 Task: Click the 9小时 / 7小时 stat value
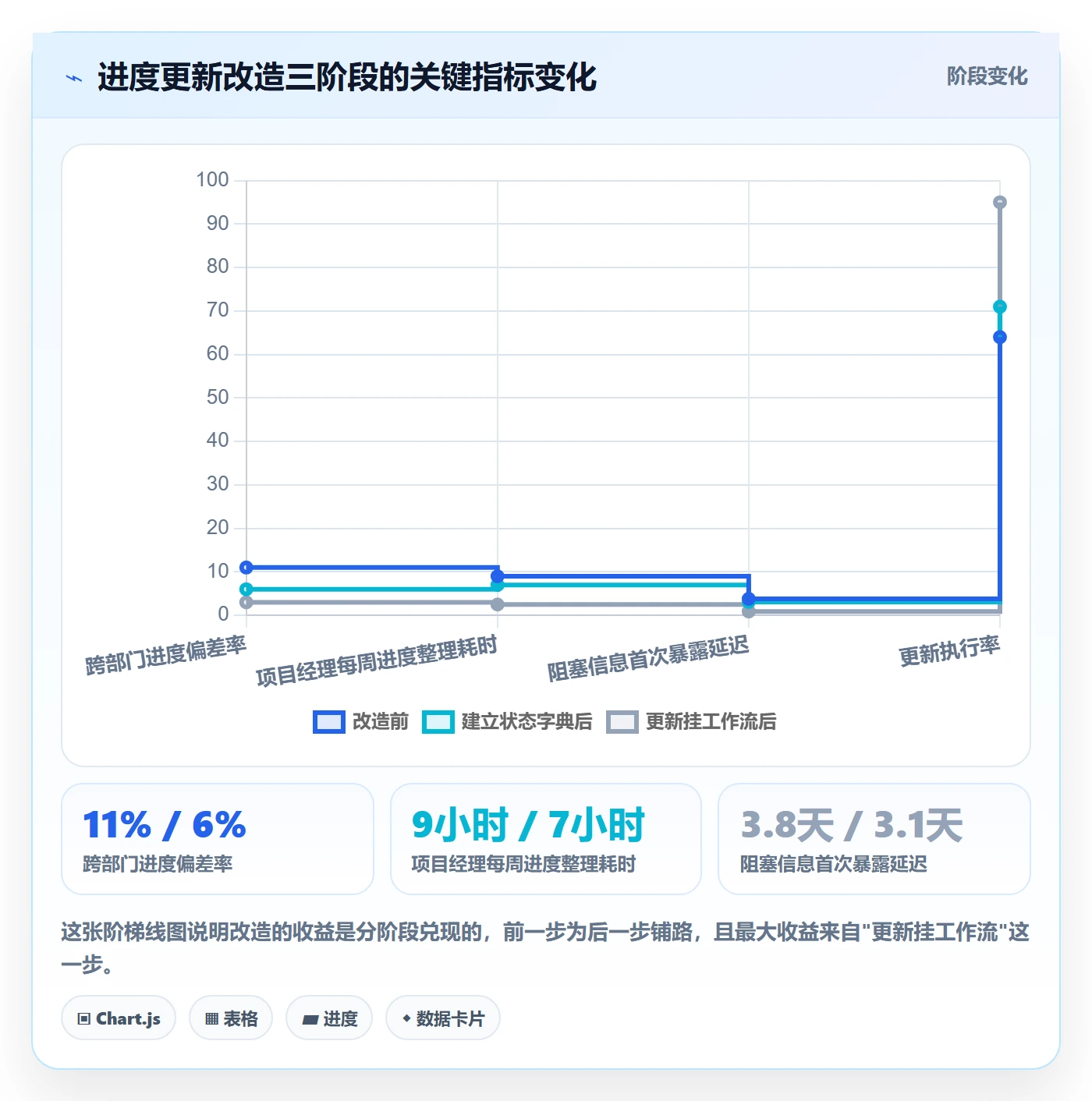point(528,825)
